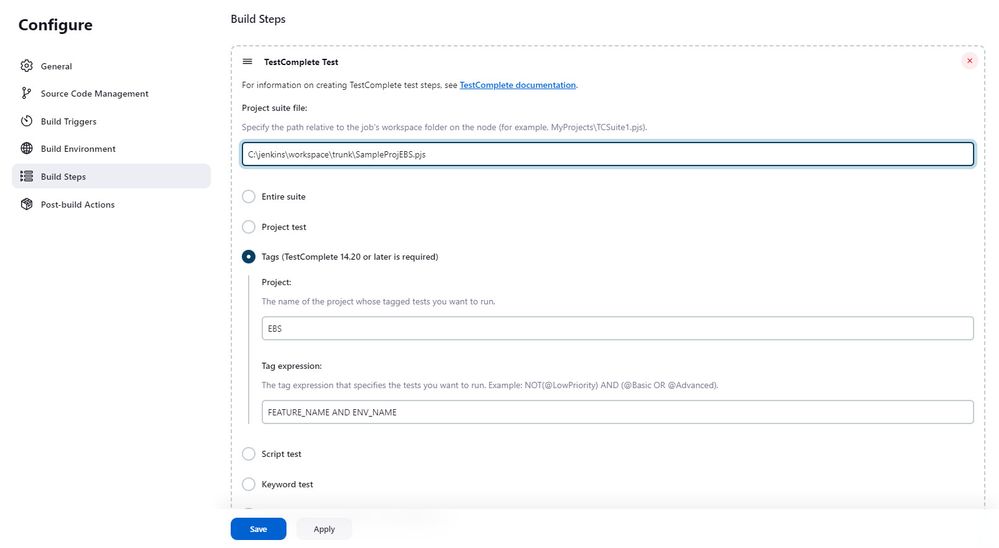Image resolution: width=999 pixels, height=548 pixels.
Task: Click the Post-build Actions cube icon
Action: [x=27, y=204]
